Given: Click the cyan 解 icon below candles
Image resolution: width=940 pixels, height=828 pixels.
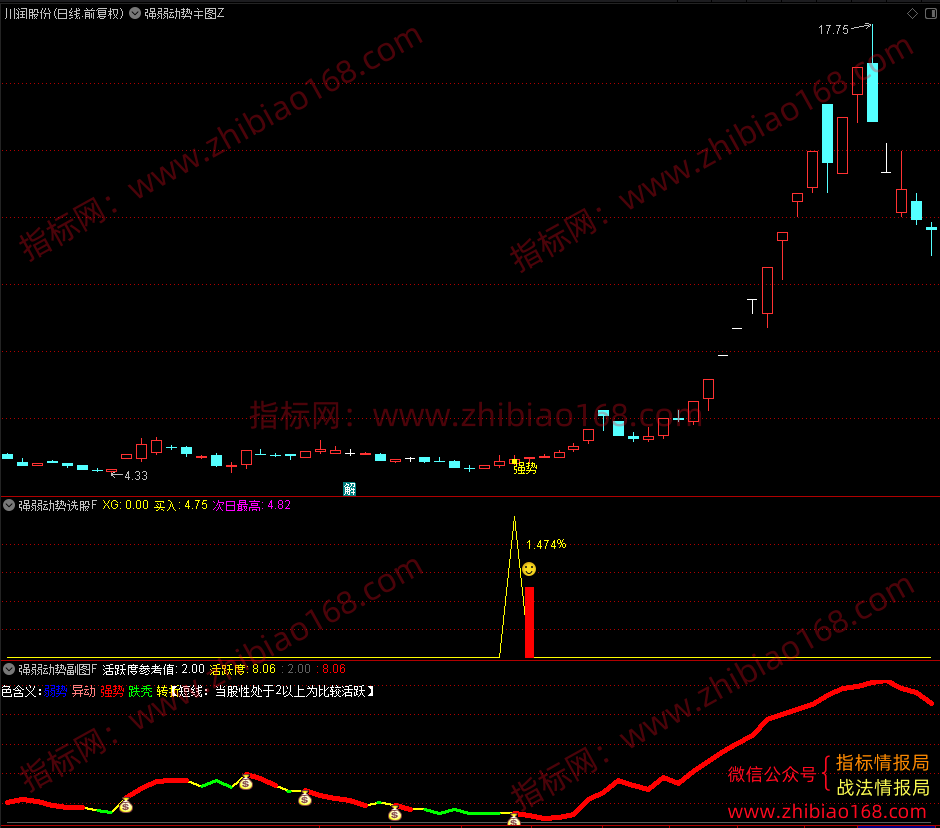Looking at the screenshot, I should coord(350,489).
